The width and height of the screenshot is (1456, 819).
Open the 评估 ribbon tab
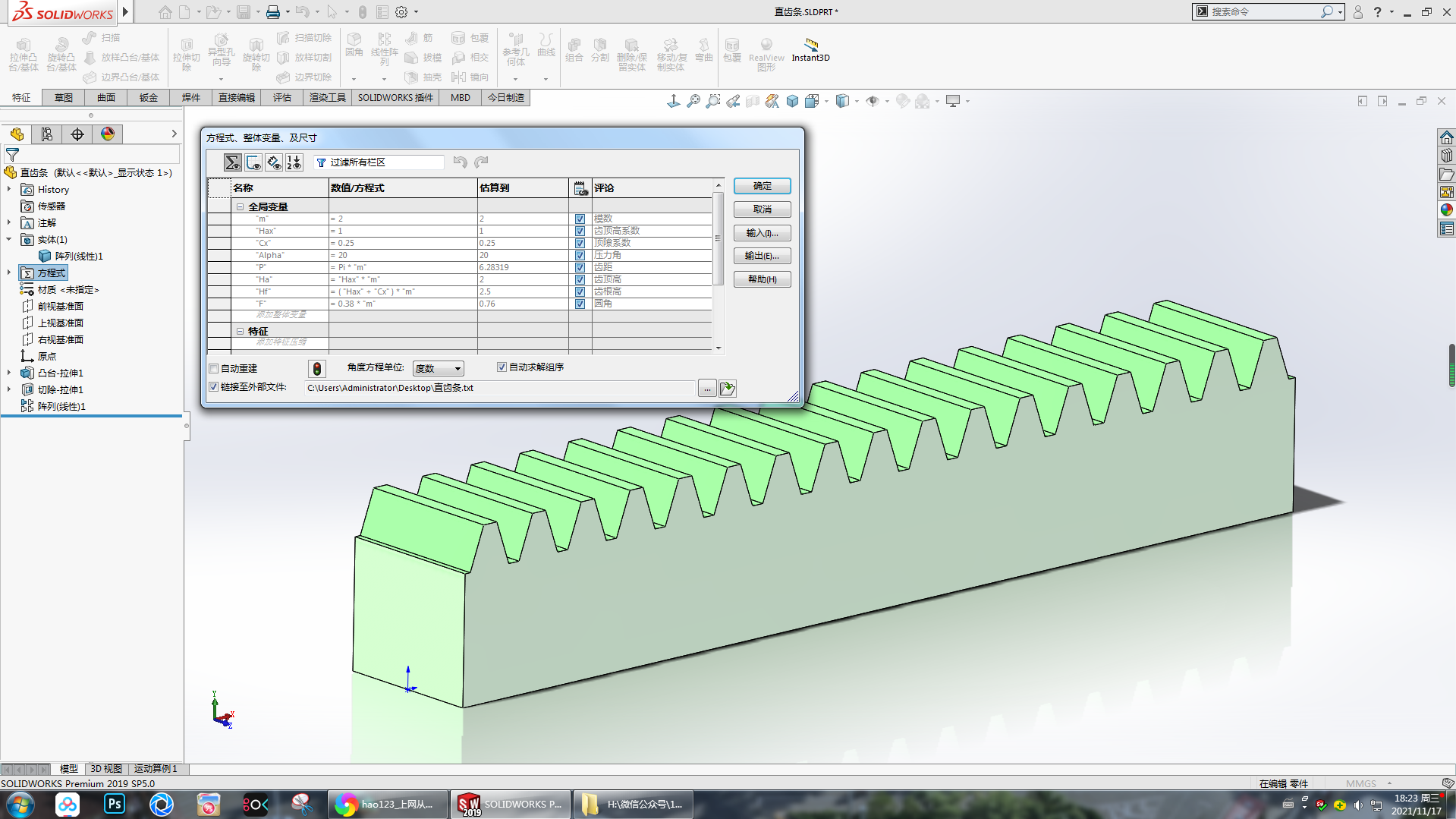282,98
